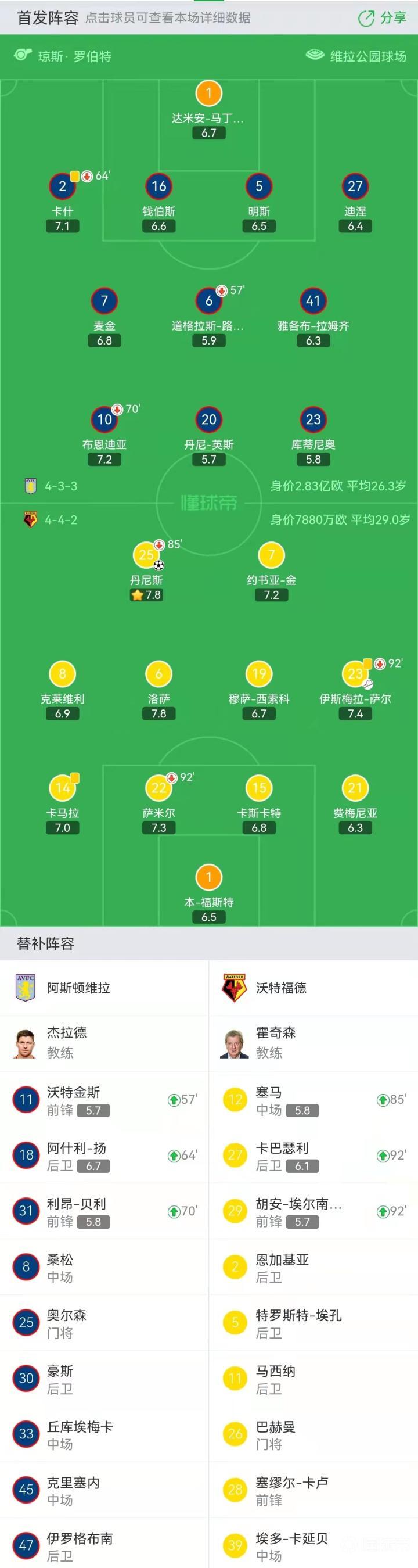Tap the green share icon

[366, 18]
